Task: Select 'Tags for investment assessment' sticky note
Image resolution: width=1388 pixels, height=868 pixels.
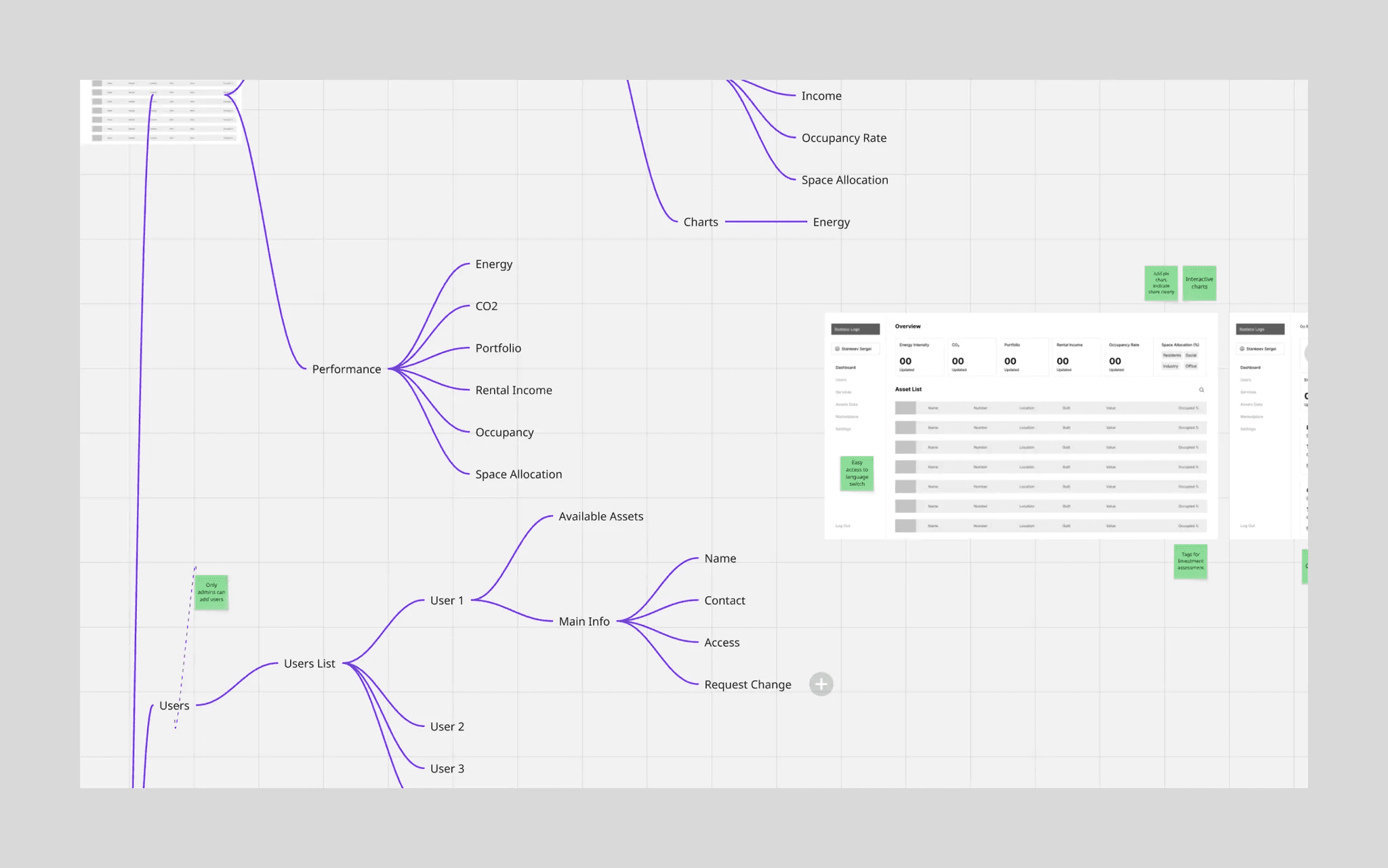Action: pyautogui.click(x=1190, y=561)
